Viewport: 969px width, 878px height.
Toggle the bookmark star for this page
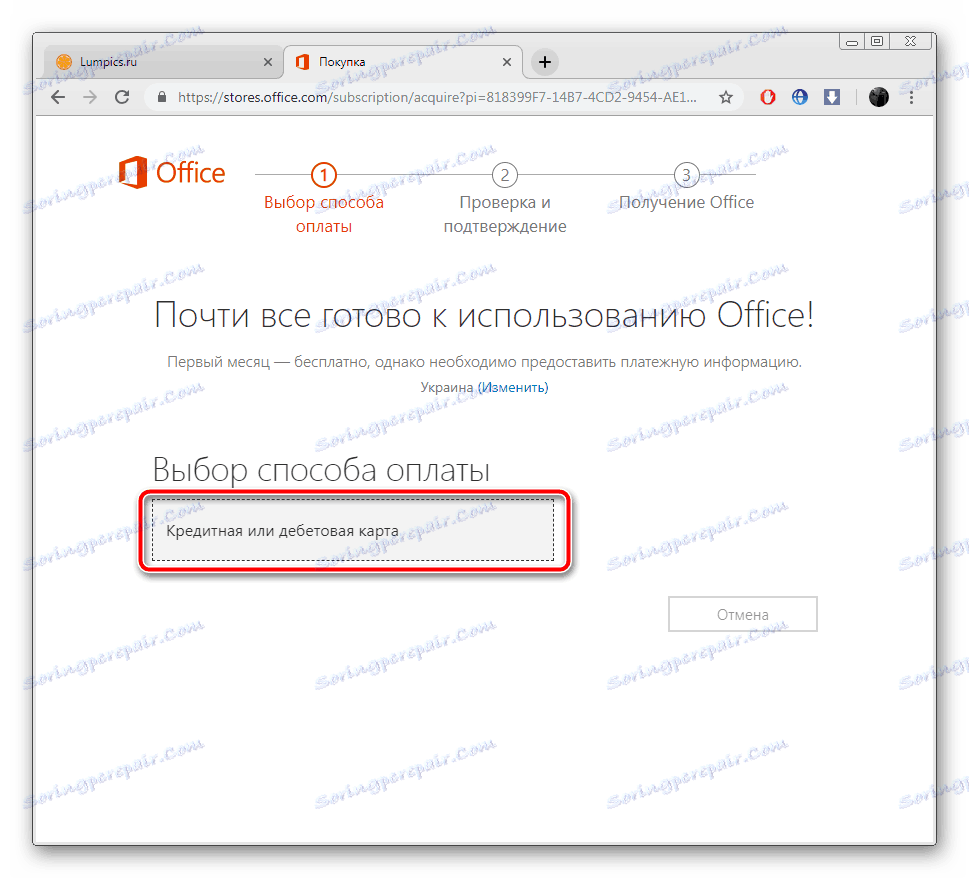(725, 97)
